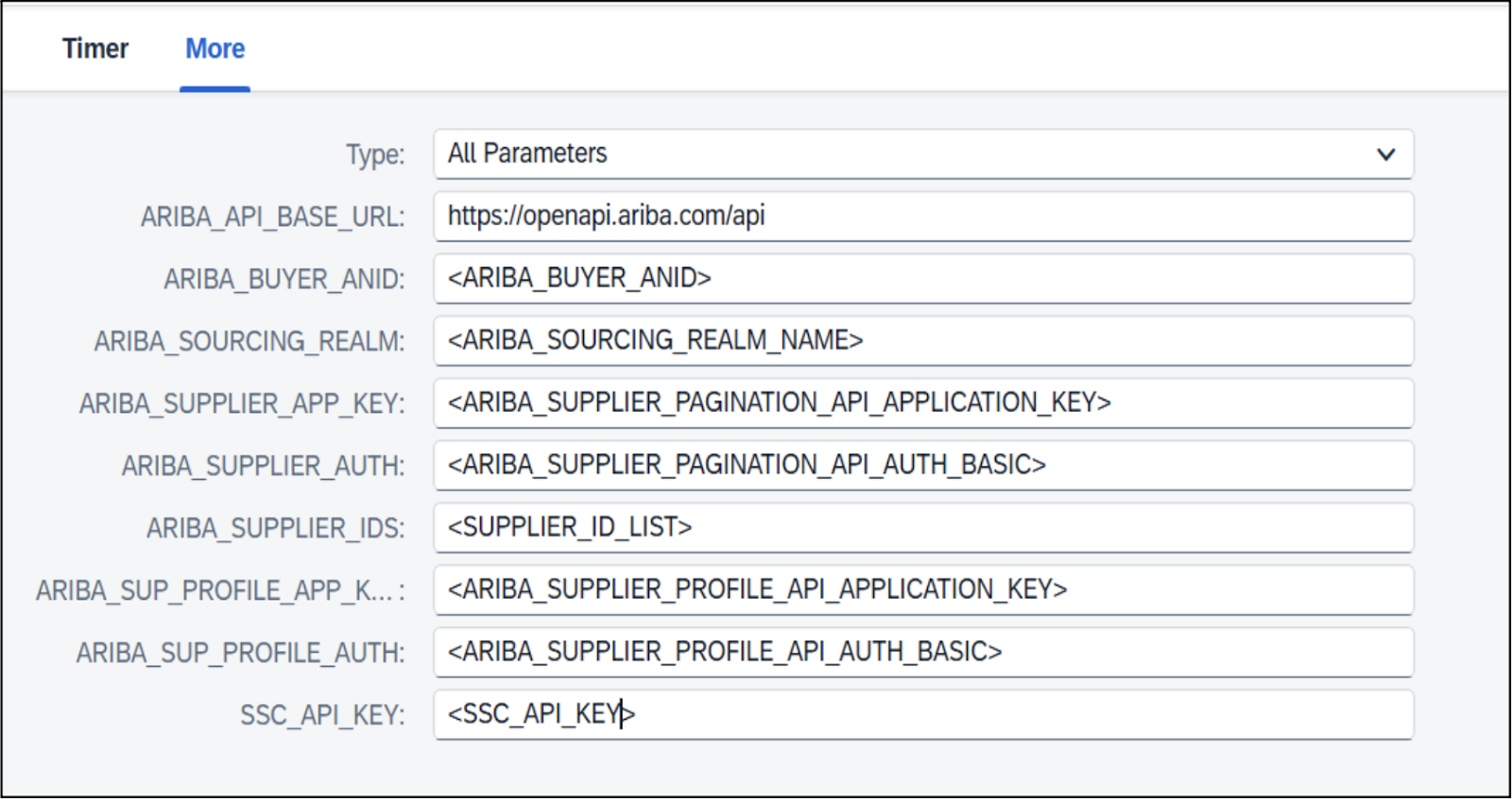1512x799 pixels.
Task: Click the SSC_API_KEY label text
Action: tap(321, 716)
